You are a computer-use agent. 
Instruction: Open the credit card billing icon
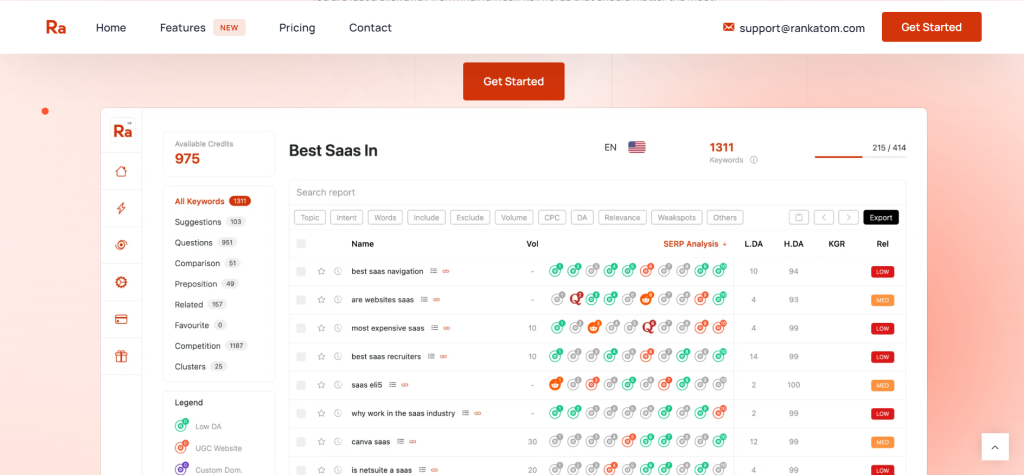click(x=121, y=319)
